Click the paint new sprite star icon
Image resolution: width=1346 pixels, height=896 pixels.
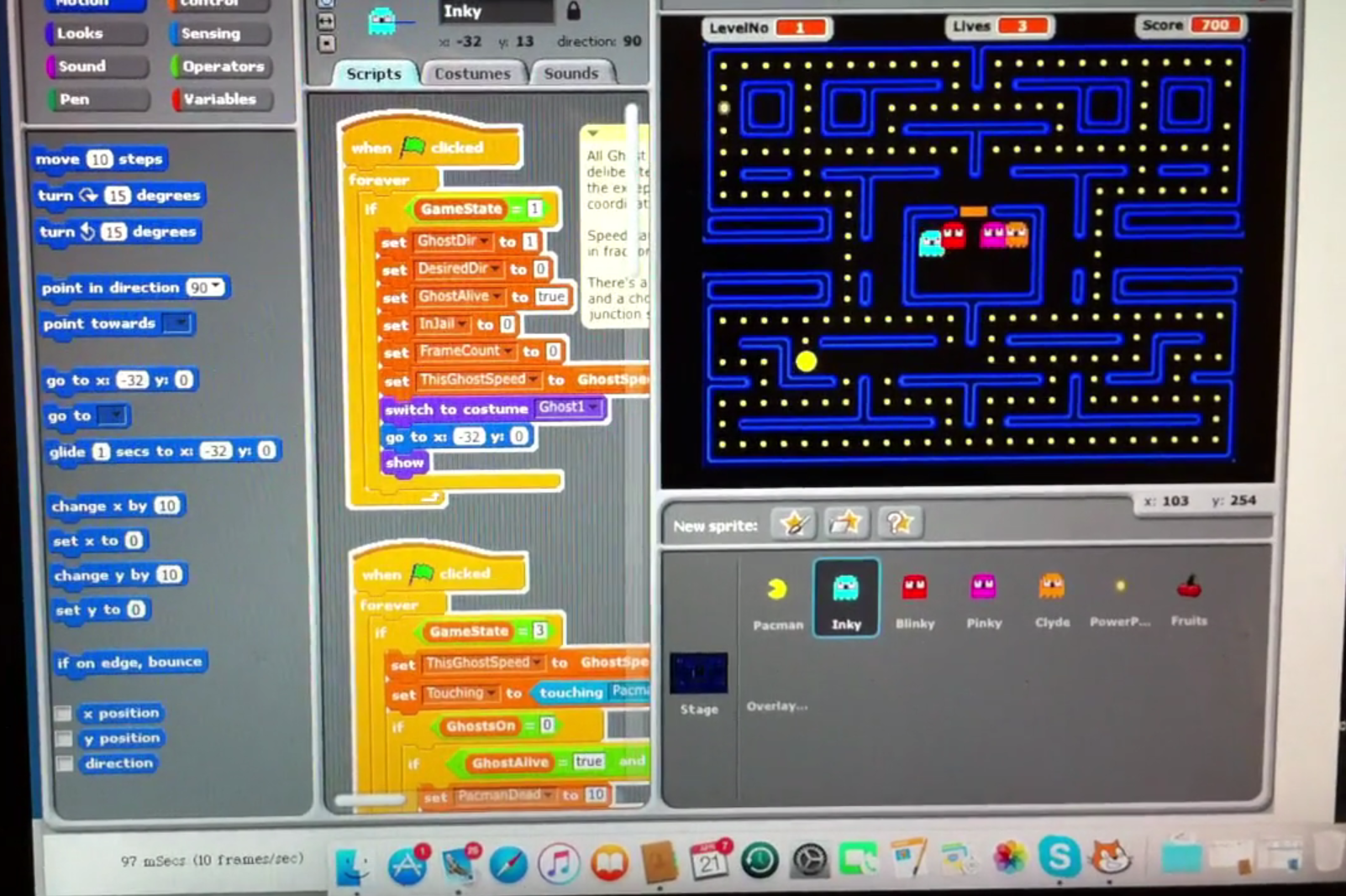[793, 524]
